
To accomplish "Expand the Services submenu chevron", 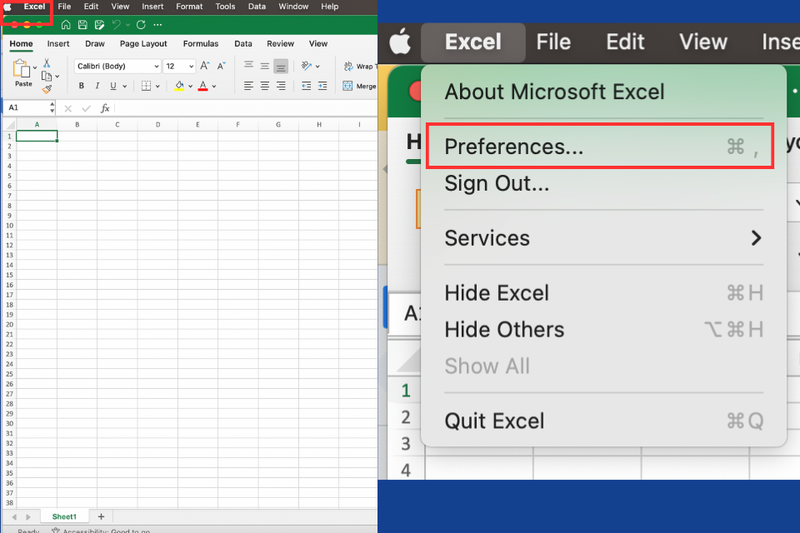I will [x=756, y=238].
